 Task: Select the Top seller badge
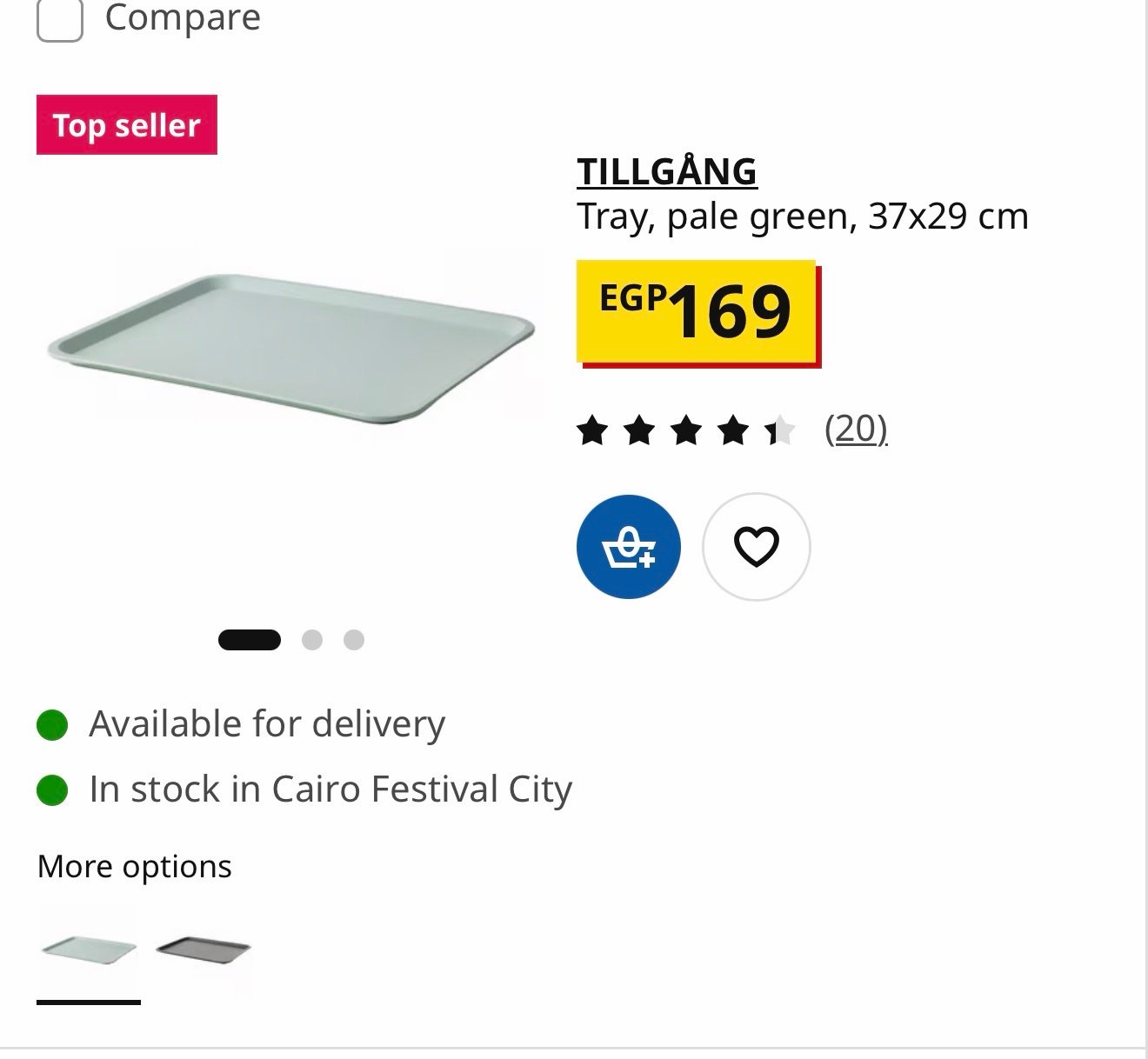pos(127,125)
